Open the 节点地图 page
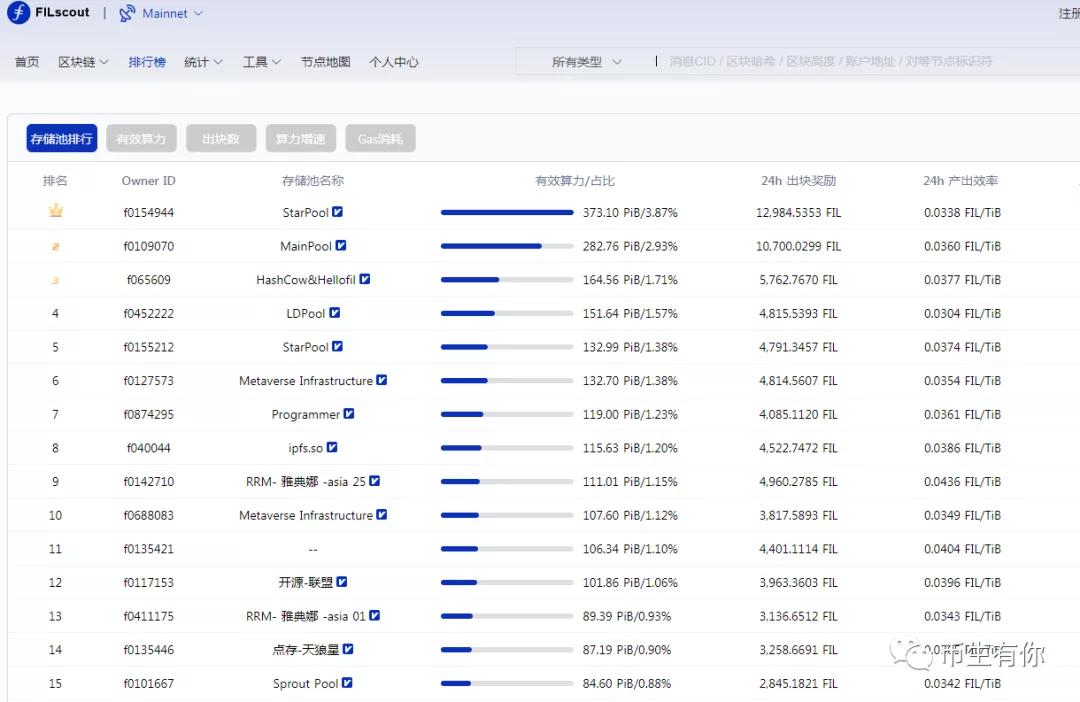 (325, 61)
